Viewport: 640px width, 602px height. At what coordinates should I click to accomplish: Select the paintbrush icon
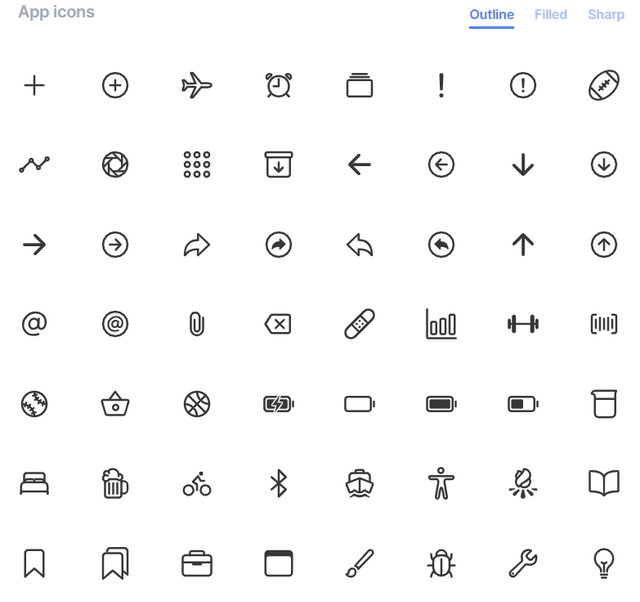click(360, 564)
